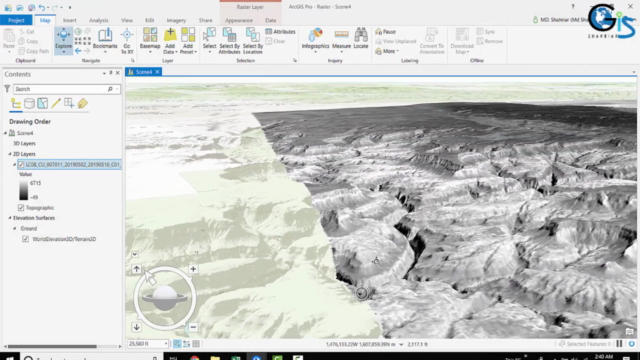Open Select By Attributes

click(x=229, y=40)
